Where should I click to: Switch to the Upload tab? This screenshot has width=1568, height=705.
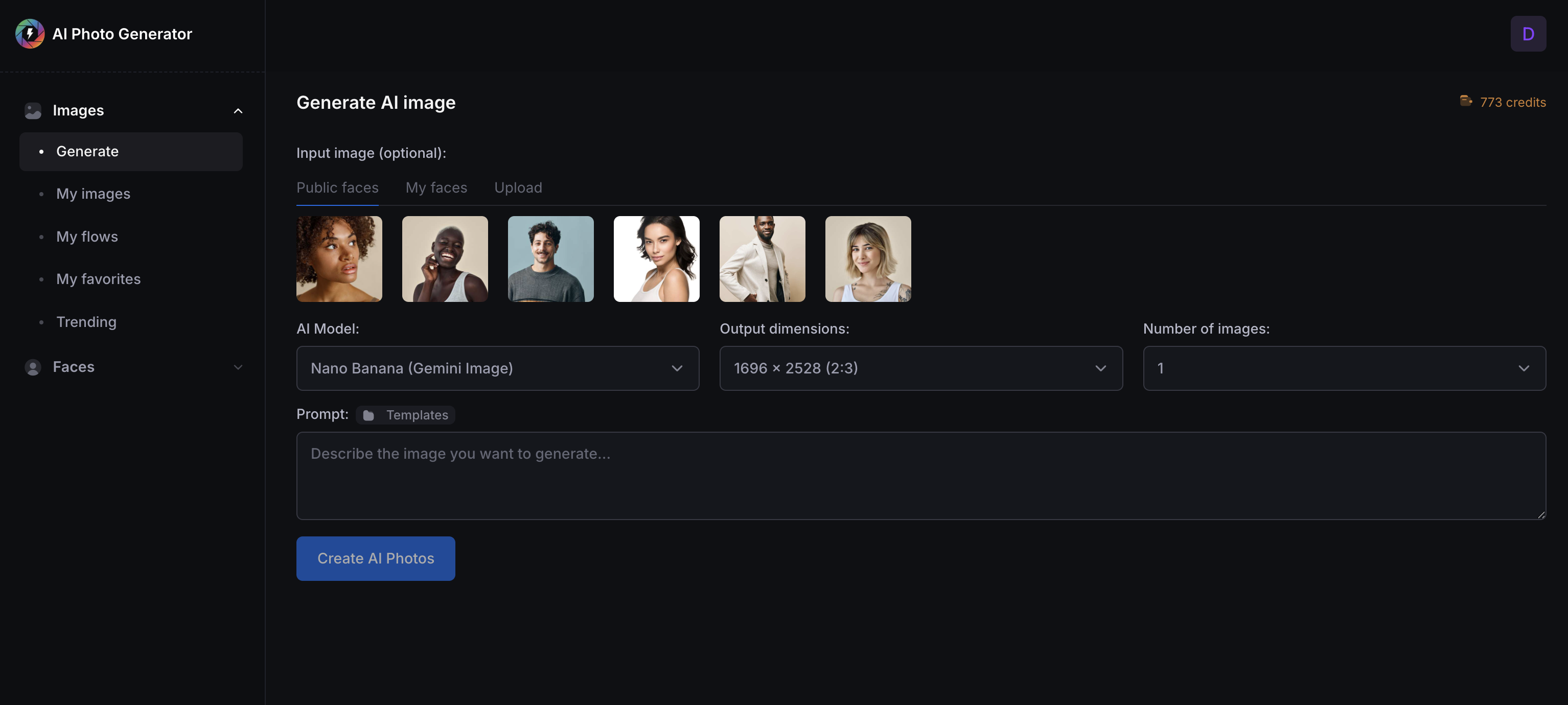pyautogui.click(x=517, y=187)
